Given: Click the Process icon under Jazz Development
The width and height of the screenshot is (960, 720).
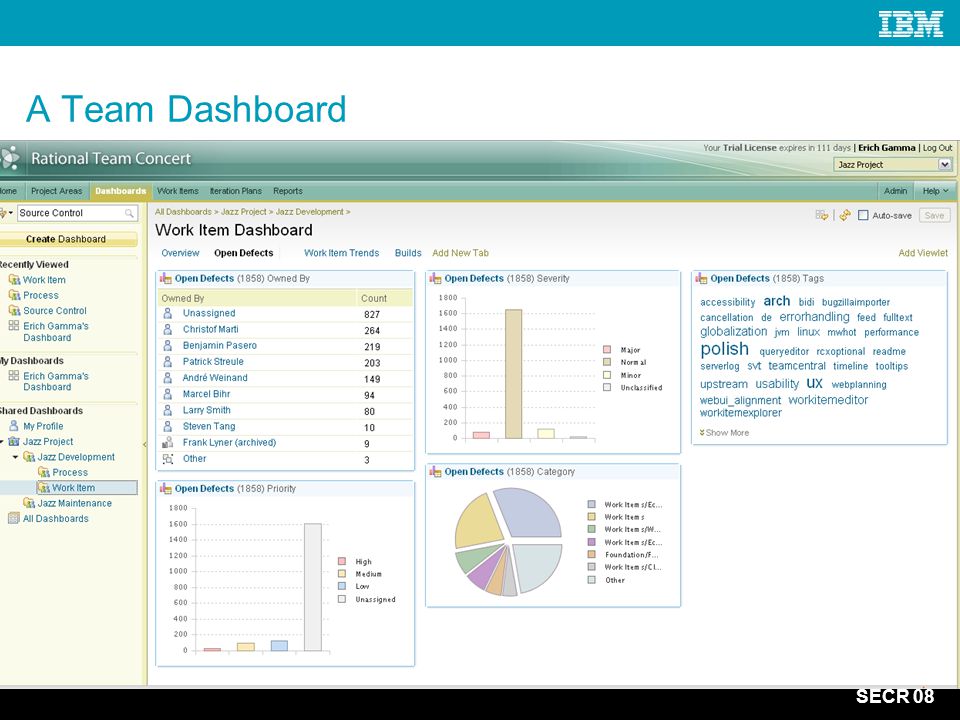Looking at the screenshot, I should [x=43, y=472].
